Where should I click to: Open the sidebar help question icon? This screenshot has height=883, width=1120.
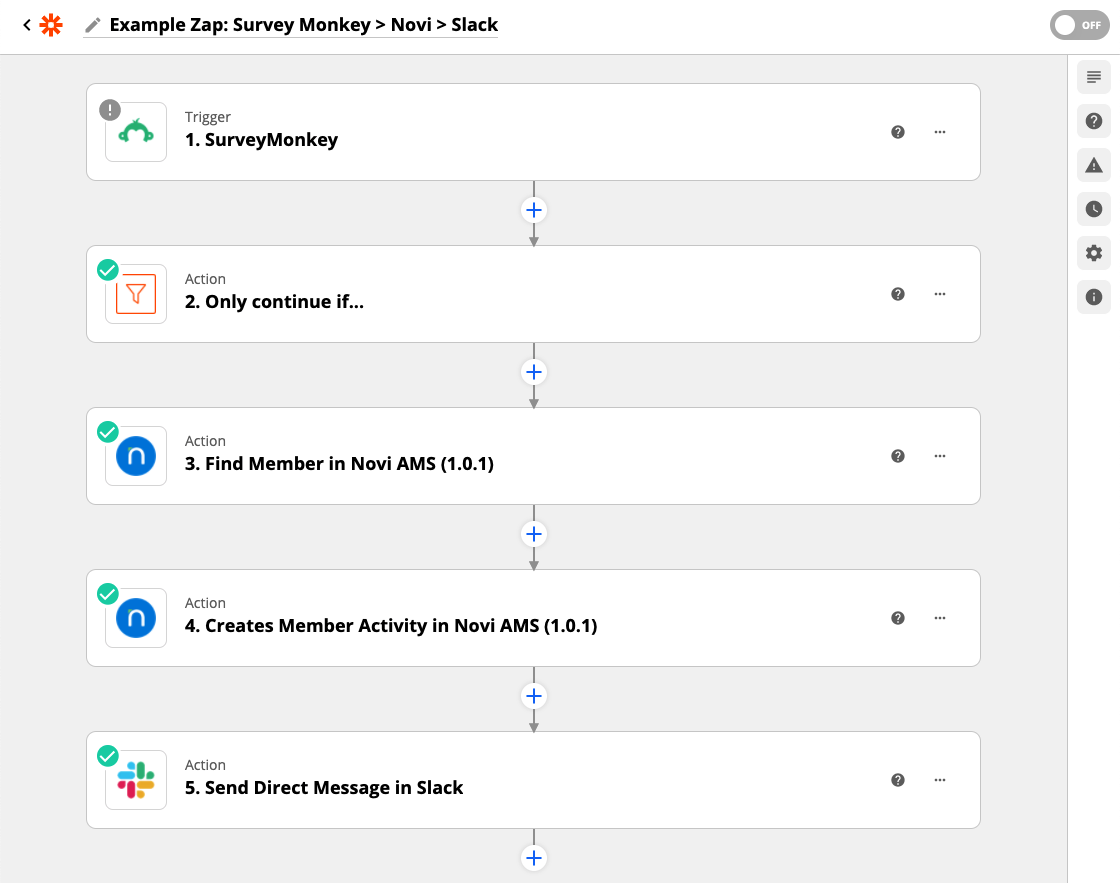click(1094, 121)
